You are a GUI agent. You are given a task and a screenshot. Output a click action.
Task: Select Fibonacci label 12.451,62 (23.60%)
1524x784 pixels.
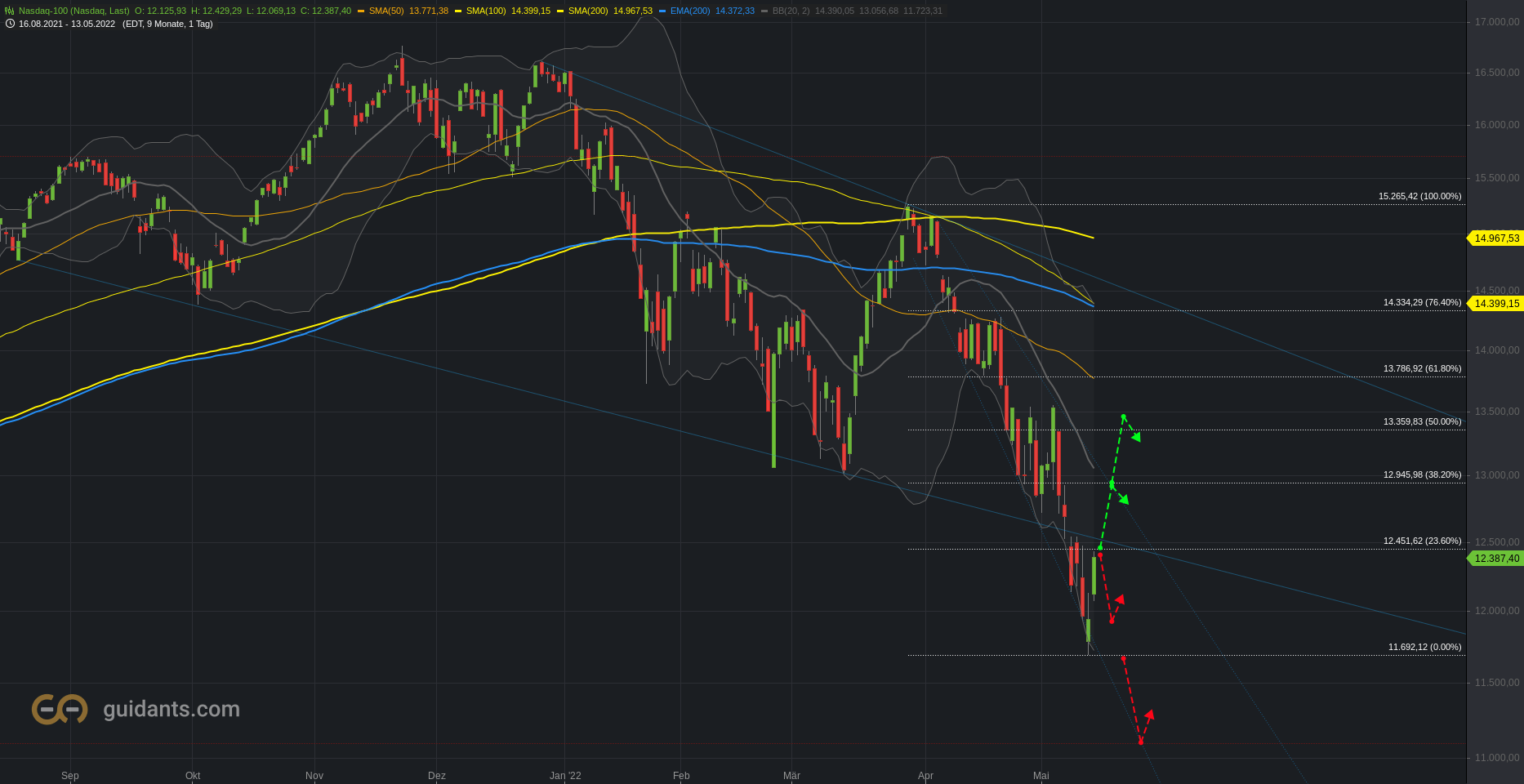point(1423,541)
